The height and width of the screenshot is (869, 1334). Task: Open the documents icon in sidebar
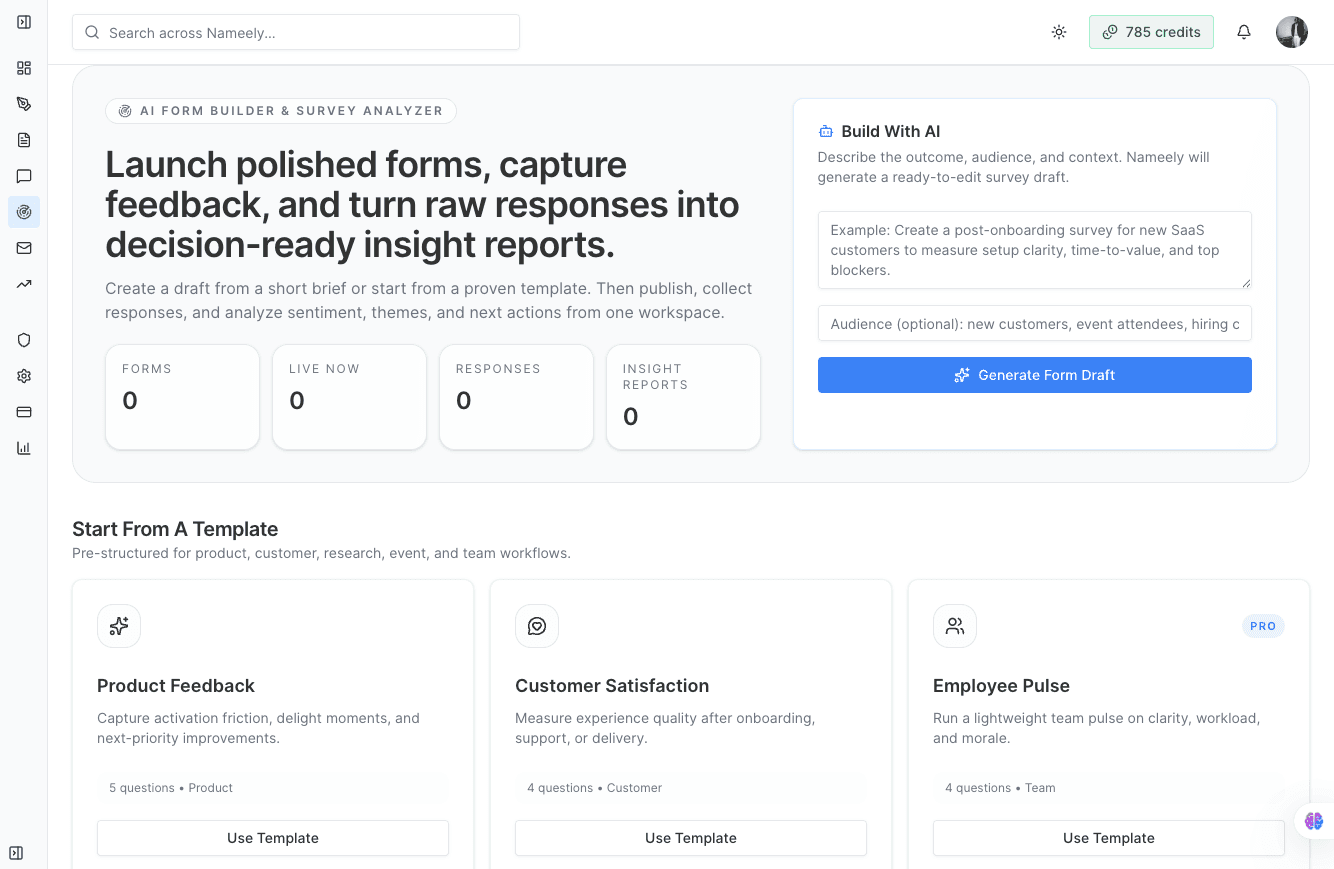tap(24, 140)
